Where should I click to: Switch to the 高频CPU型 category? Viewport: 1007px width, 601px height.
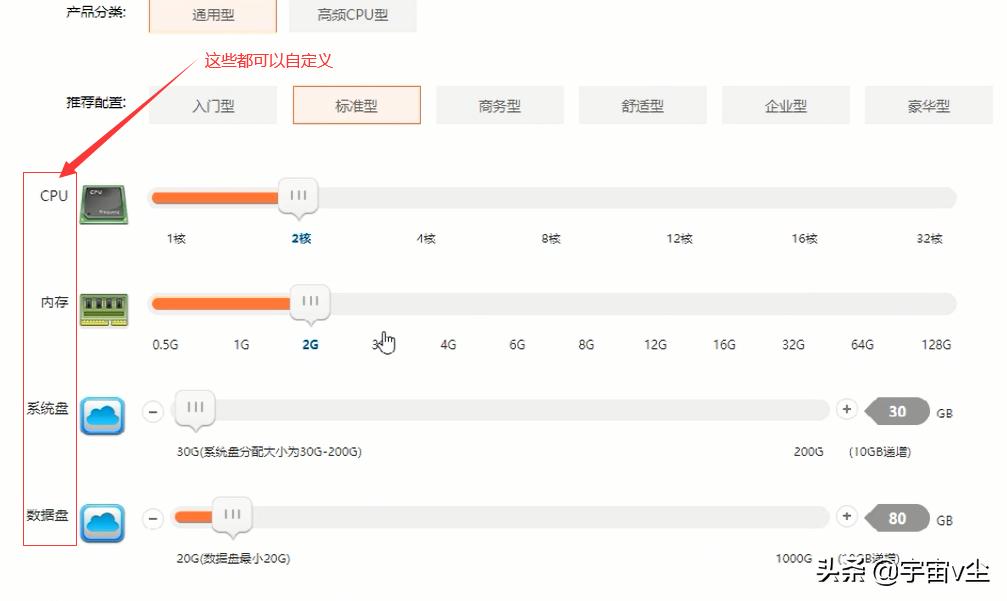352,15
